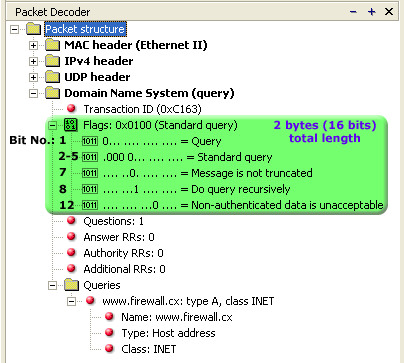Click the Domain Name System folder icon
This screenshot has height=363, width=404.
click(52, 93)
